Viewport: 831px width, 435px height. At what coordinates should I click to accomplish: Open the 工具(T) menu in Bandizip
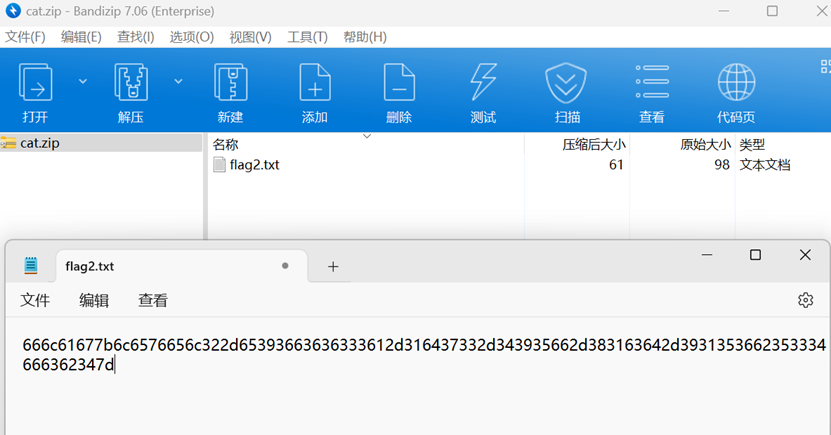[307, 37]
